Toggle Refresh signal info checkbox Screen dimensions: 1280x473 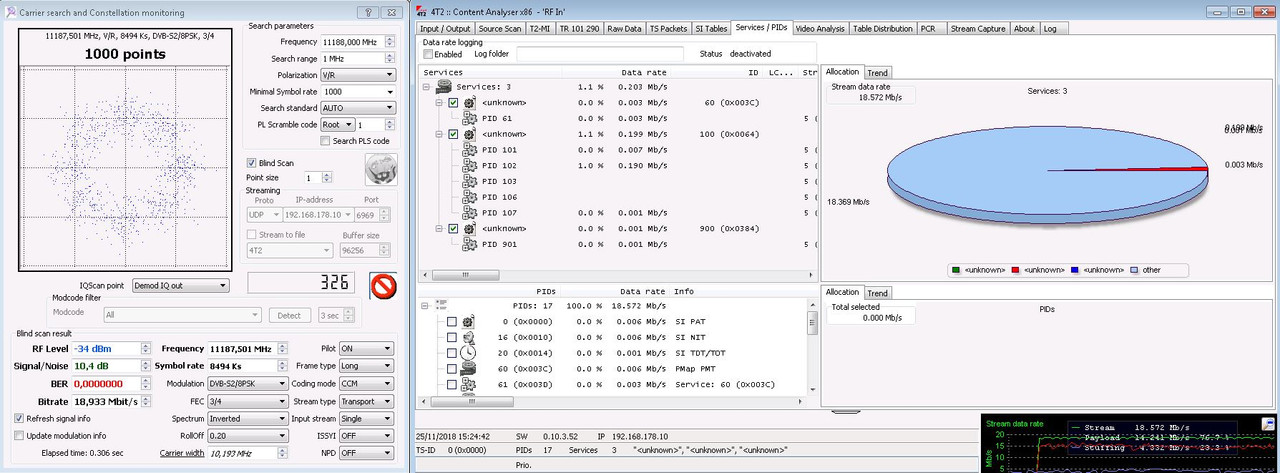[20, 419]
